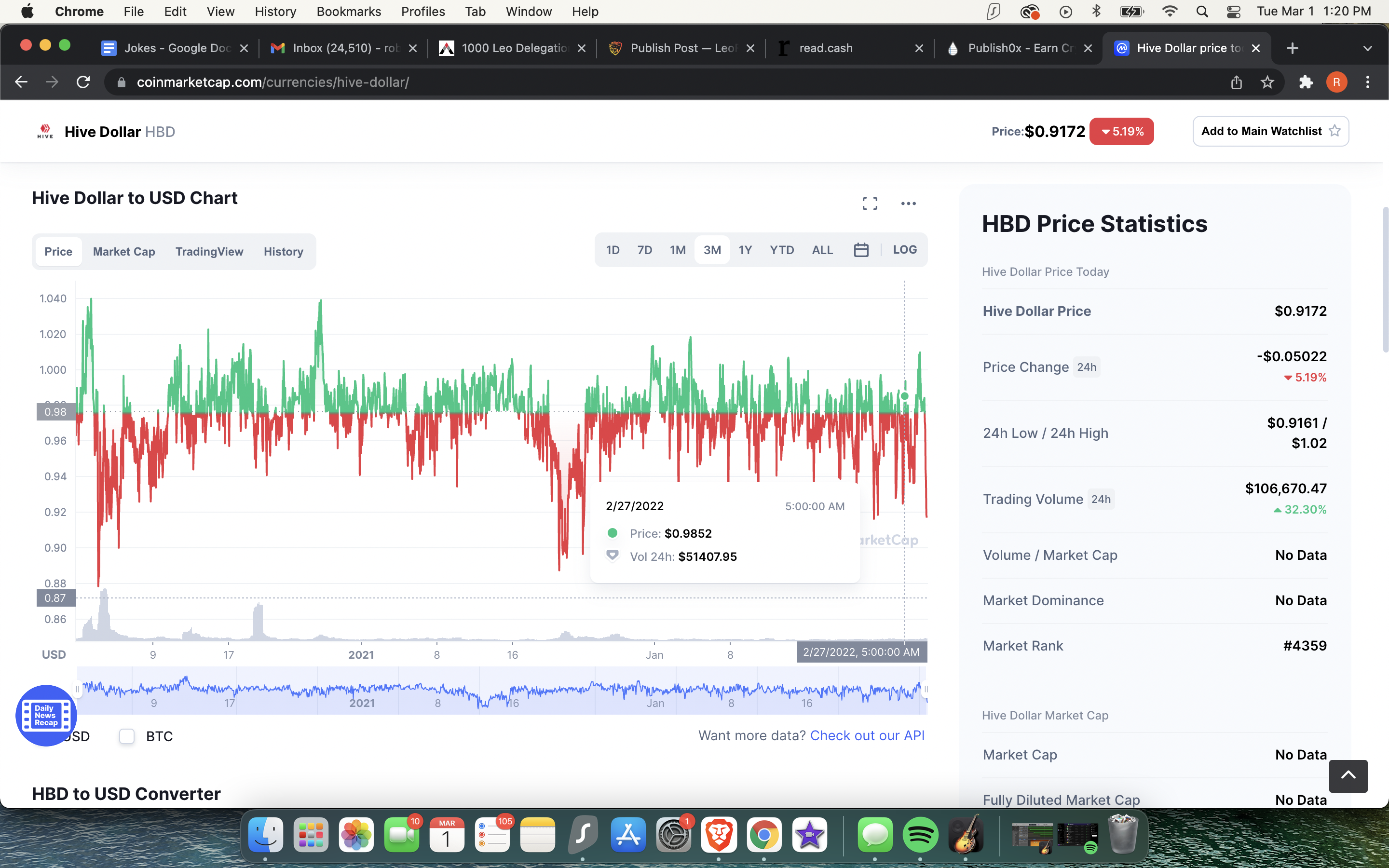Open the History menu in the menu bar
Screen dimensions: 1389x868
[x=275, y=12]
